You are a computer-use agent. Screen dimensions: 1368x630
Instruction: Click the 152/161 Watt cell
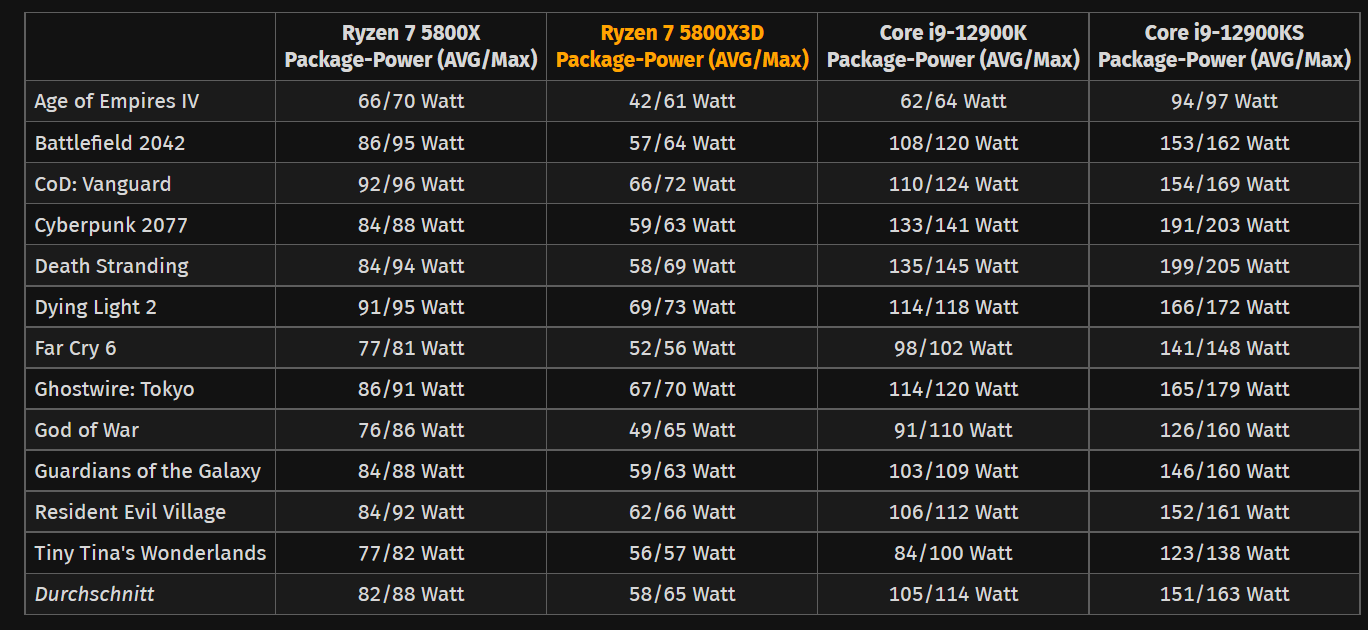[1224, 512]
